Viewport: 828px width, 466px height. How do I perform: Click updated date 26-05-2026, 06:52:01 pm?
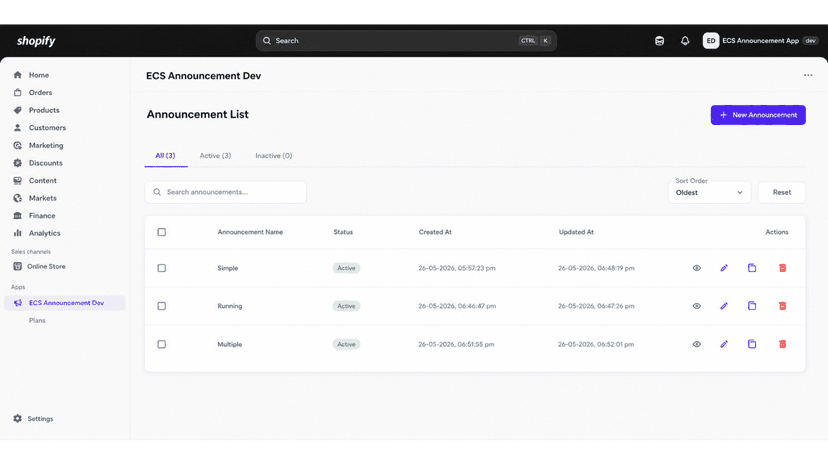pyautogui.click(x=596, y=344)
